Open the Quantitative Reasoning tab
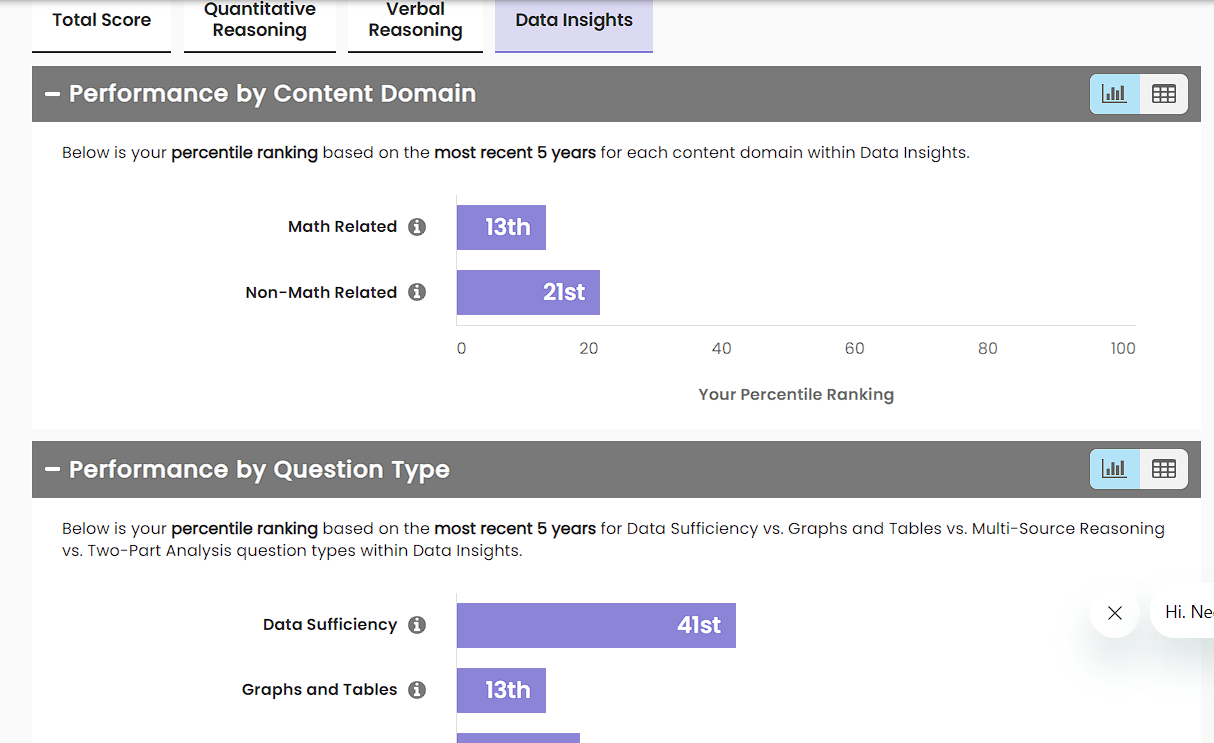 tap(259, 21)
